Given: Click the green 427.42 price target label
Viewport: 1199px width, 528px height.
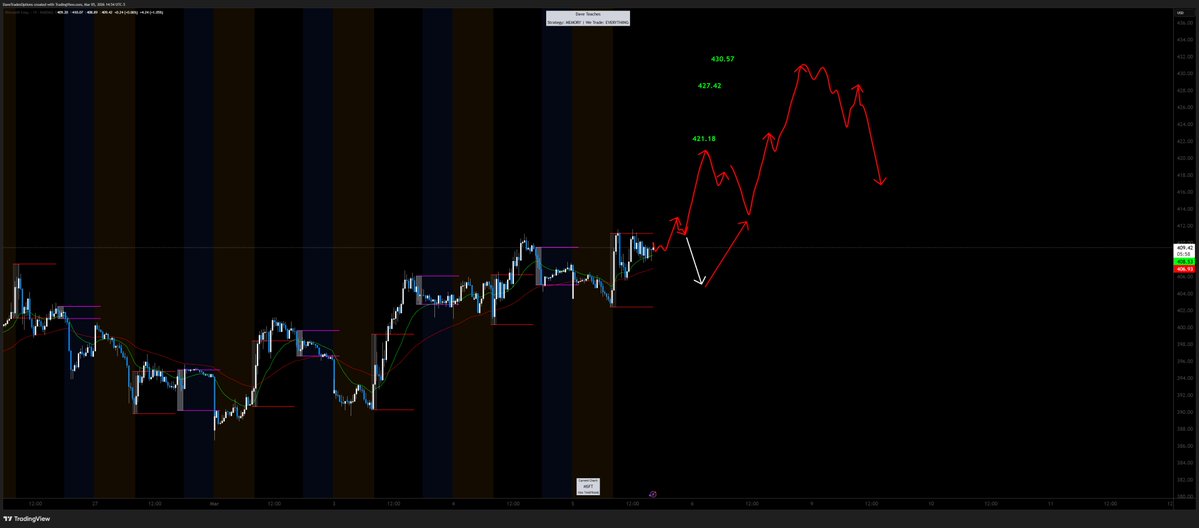Looking at the screenshot, I should [710, 86].
